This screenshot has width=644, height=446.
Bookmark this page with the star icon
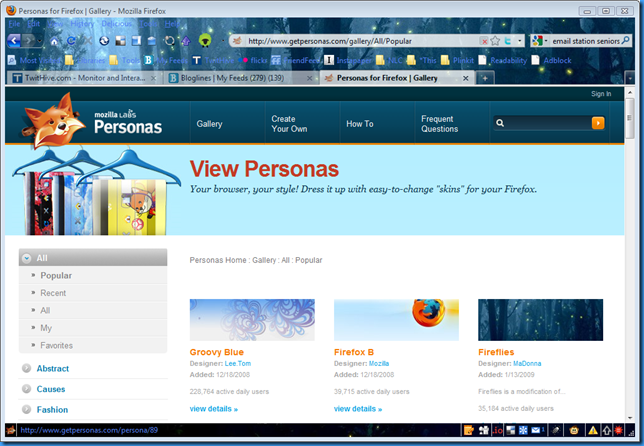495,41
